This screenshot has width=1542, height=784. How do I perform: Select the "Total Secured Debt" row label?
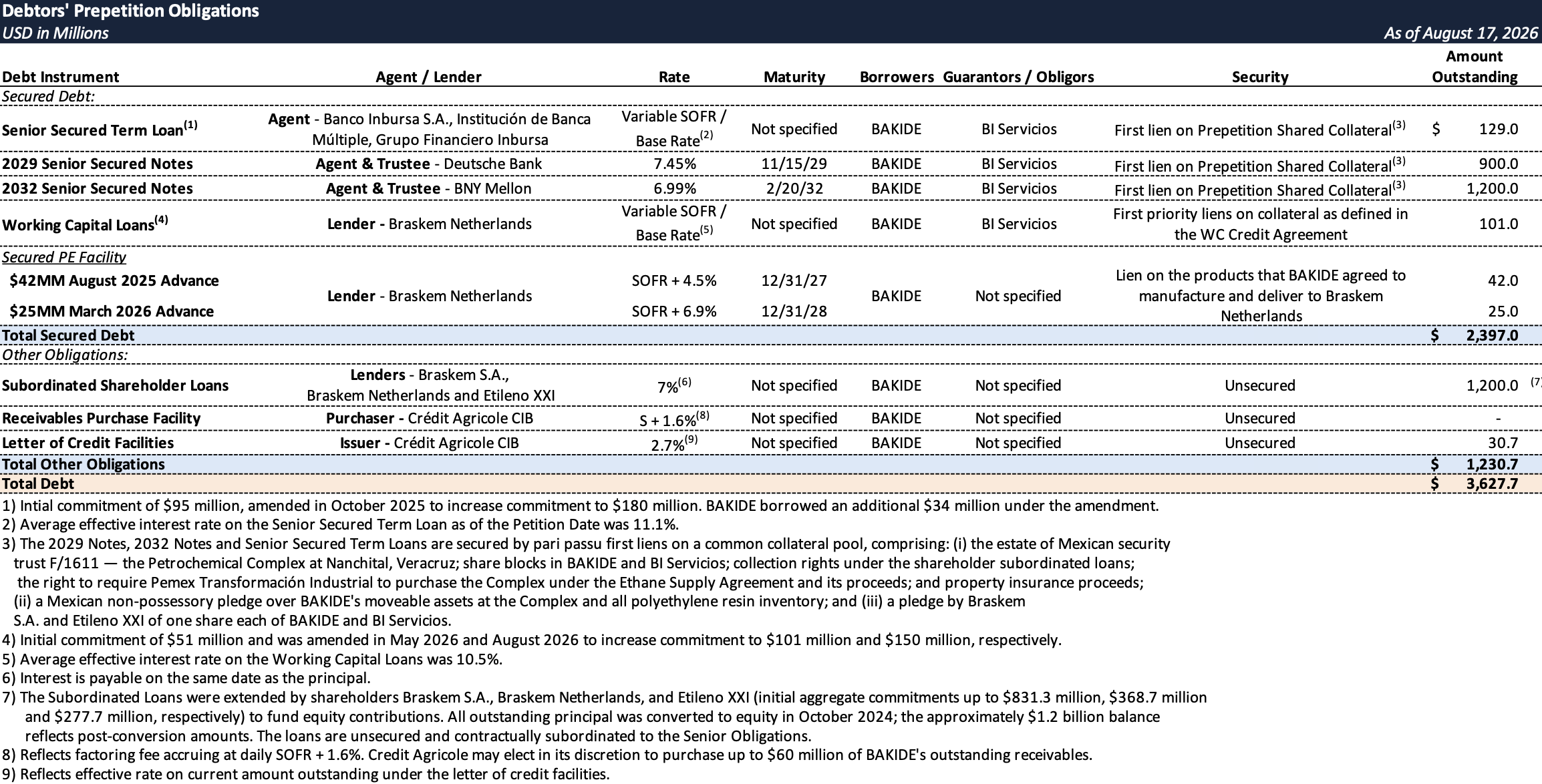tap(68, 335)
